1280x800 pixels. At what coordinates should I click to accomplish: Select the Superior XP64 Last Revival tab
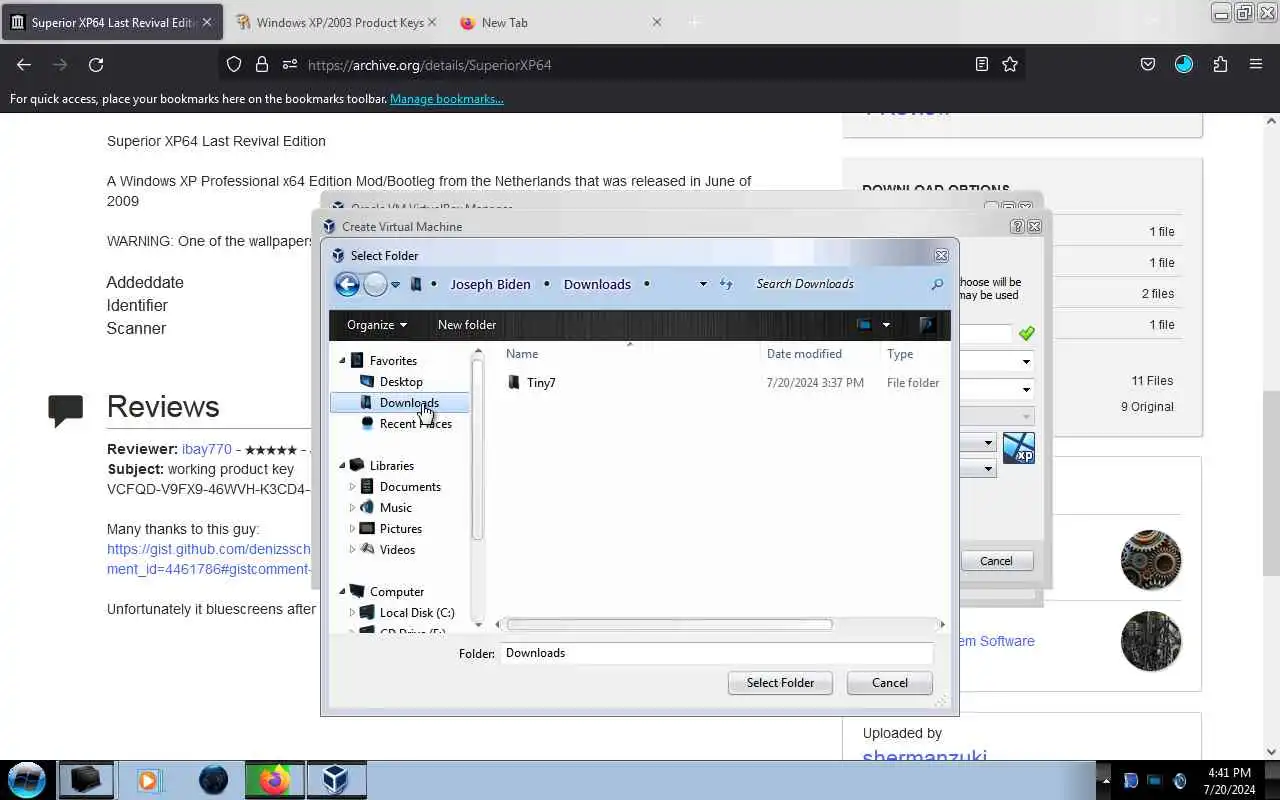pyautogui.click(x=112, y=22)
